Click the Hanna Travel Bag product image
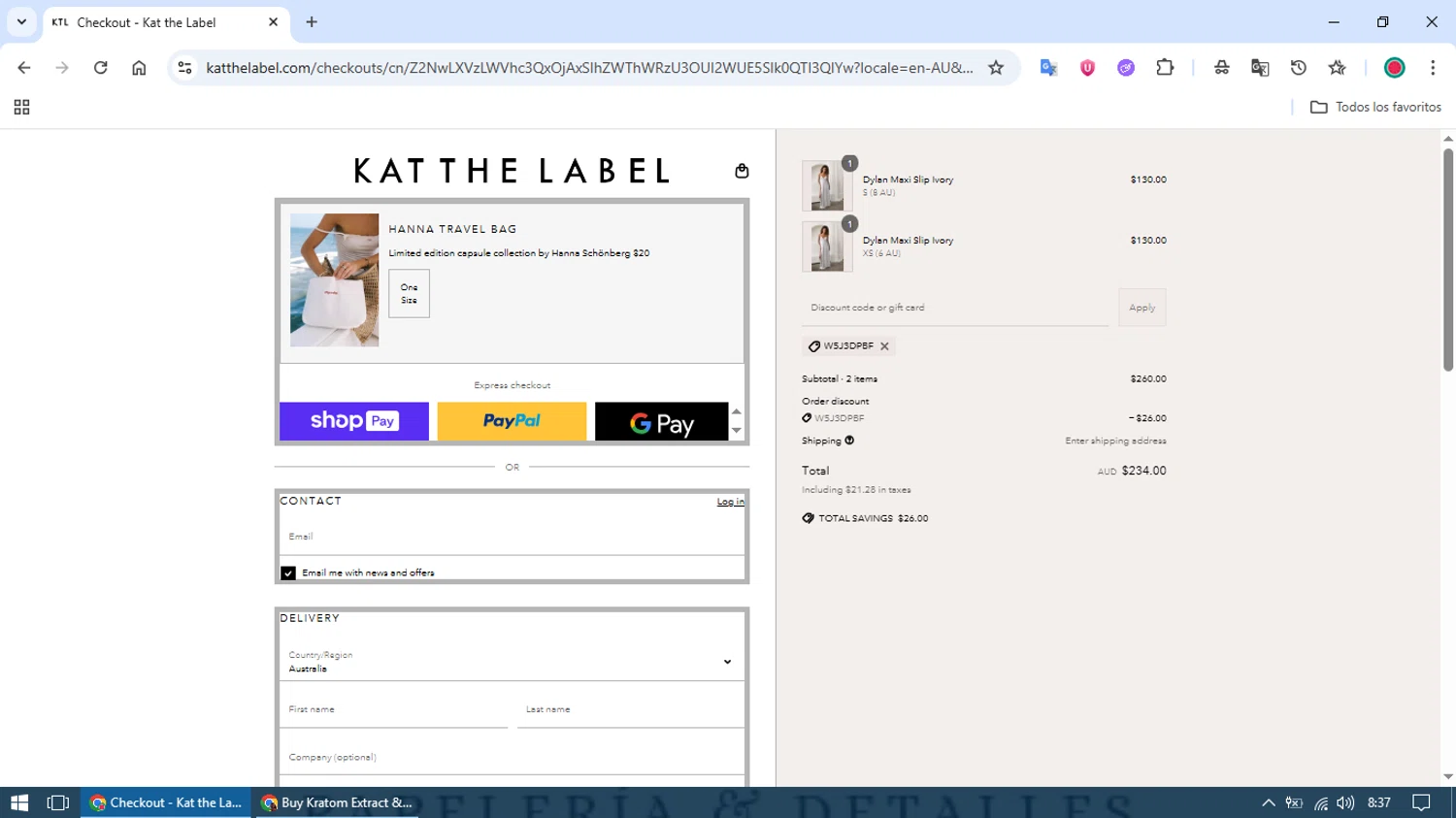Screen dimensions: 1456x818 click(334, 279)
